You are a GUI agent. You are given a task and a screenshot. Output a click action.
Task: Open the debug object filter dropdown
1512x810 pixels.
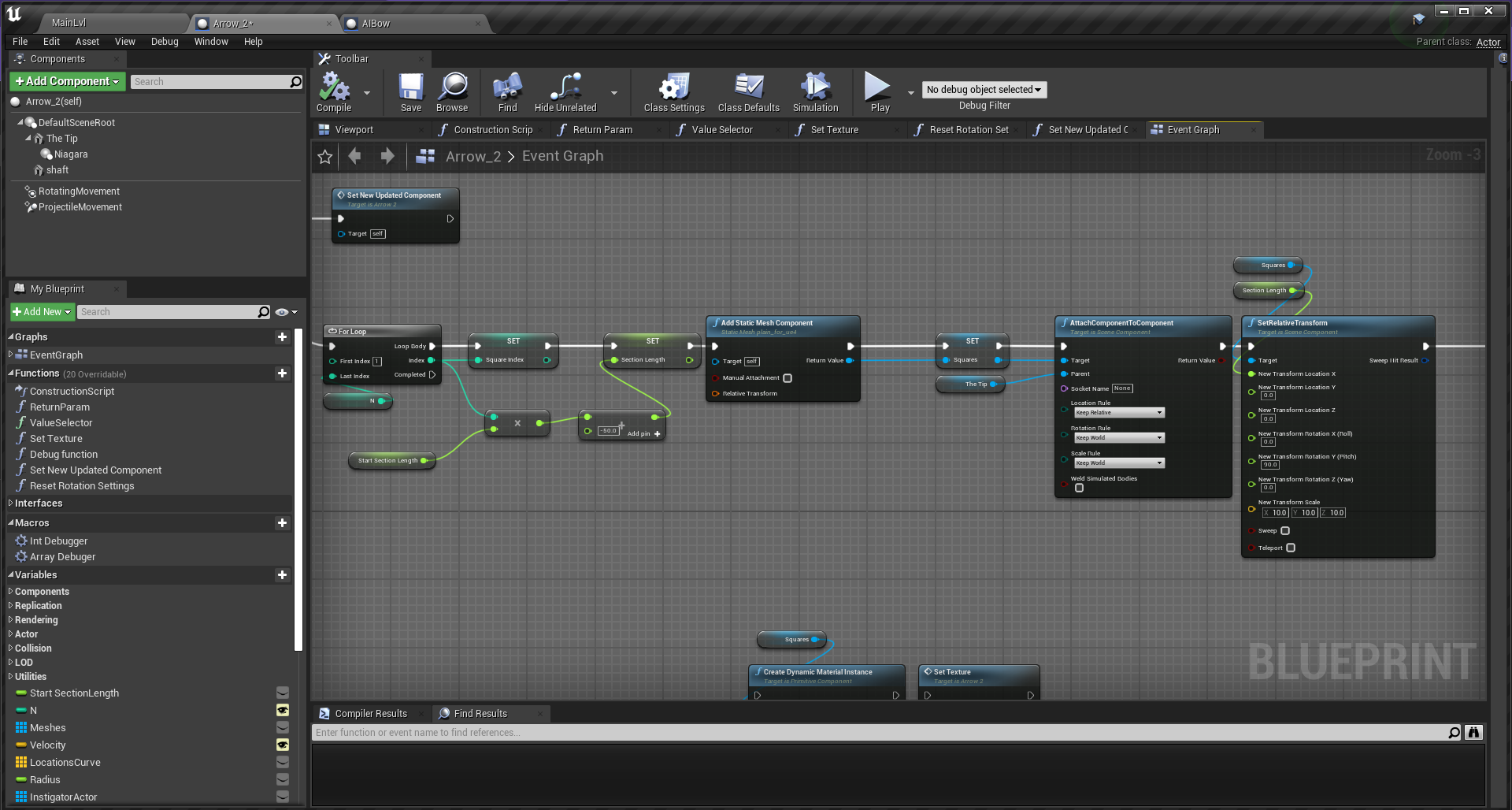(984, 90)
